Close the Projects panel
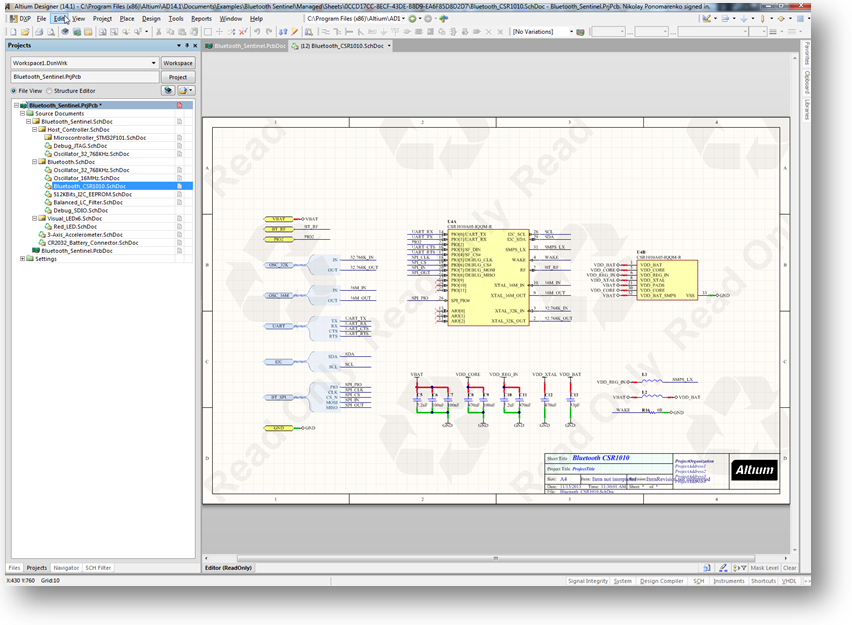Image resolution: width=852 pixels, height=625 pixels. coord(195,46)
